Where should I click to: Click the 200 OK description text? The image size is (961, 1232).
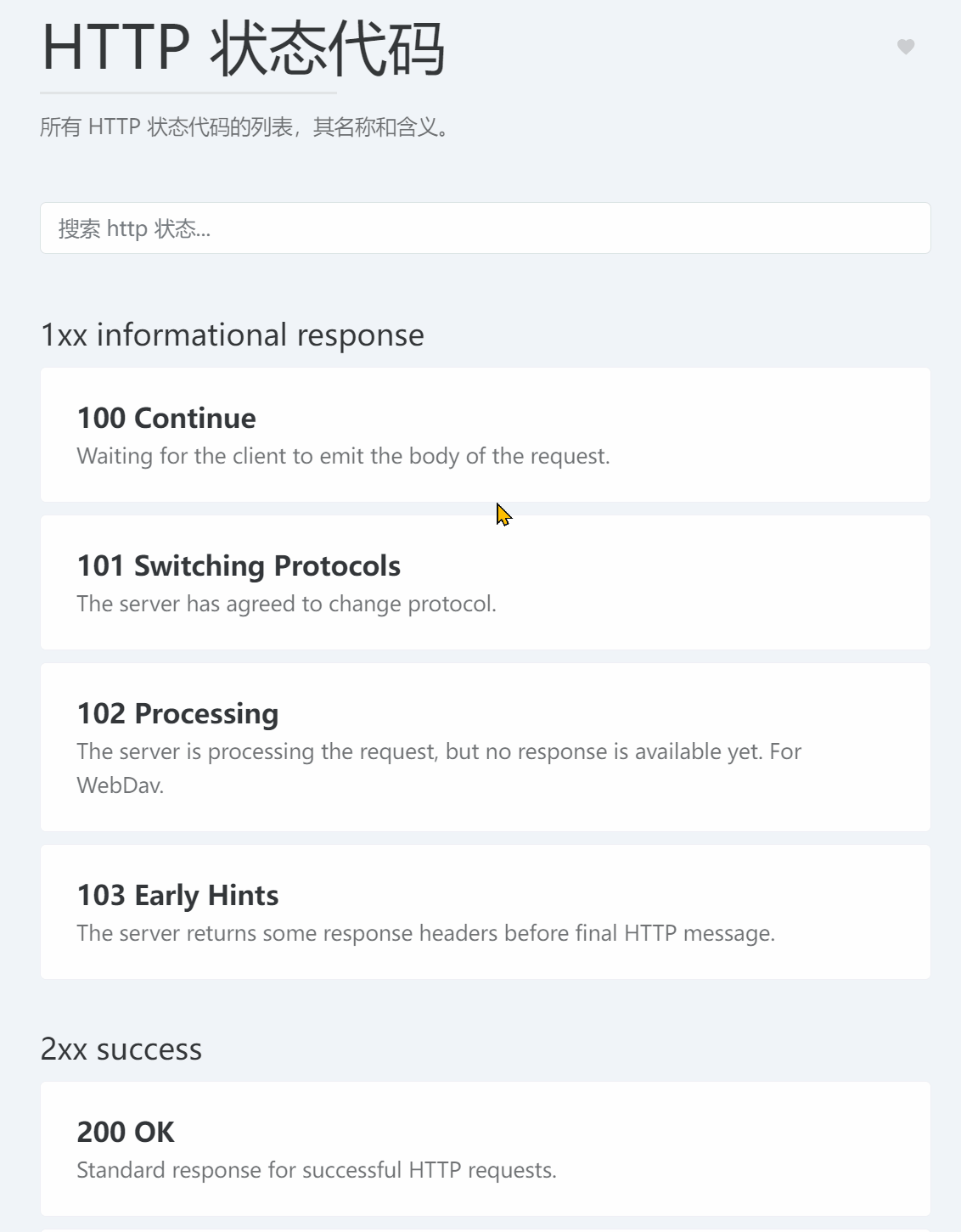click(x=317, y=1170)
